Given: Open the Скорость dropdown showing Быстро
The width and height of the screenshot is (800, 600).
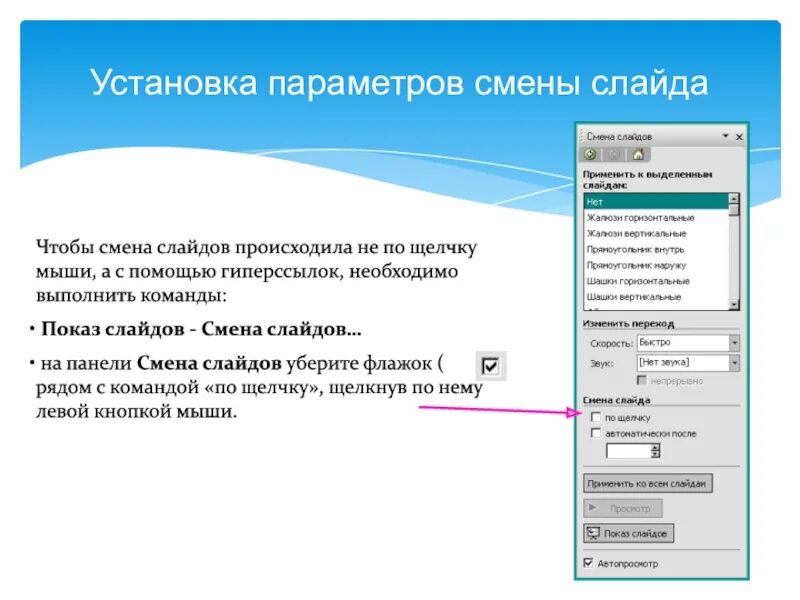Looking at the screenshot, I should pyautogui.click(x=734, y=343).
